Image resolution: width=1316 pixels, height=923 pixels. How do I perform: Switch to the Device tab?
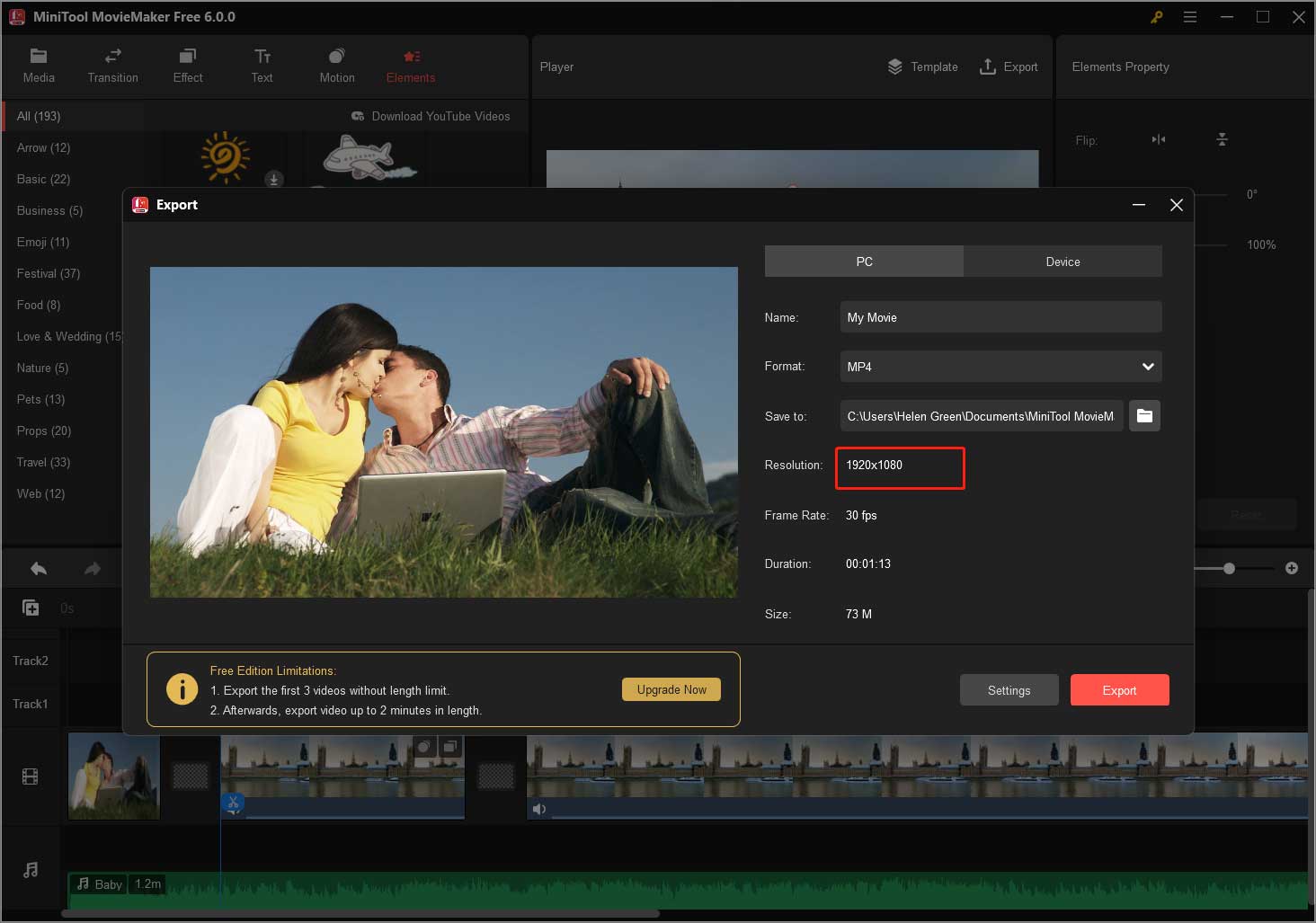click(1063, 261)
